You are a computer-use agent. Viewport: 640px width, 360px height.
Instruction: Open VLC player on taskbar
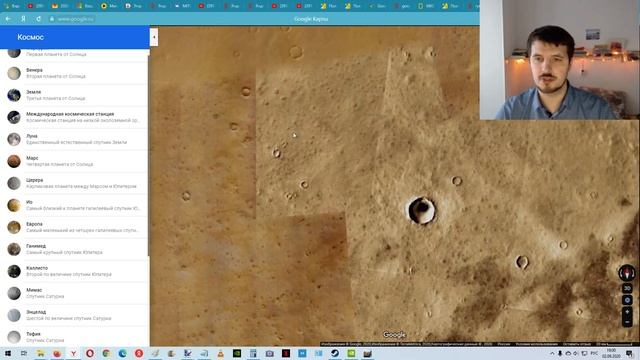click(220, 353)
